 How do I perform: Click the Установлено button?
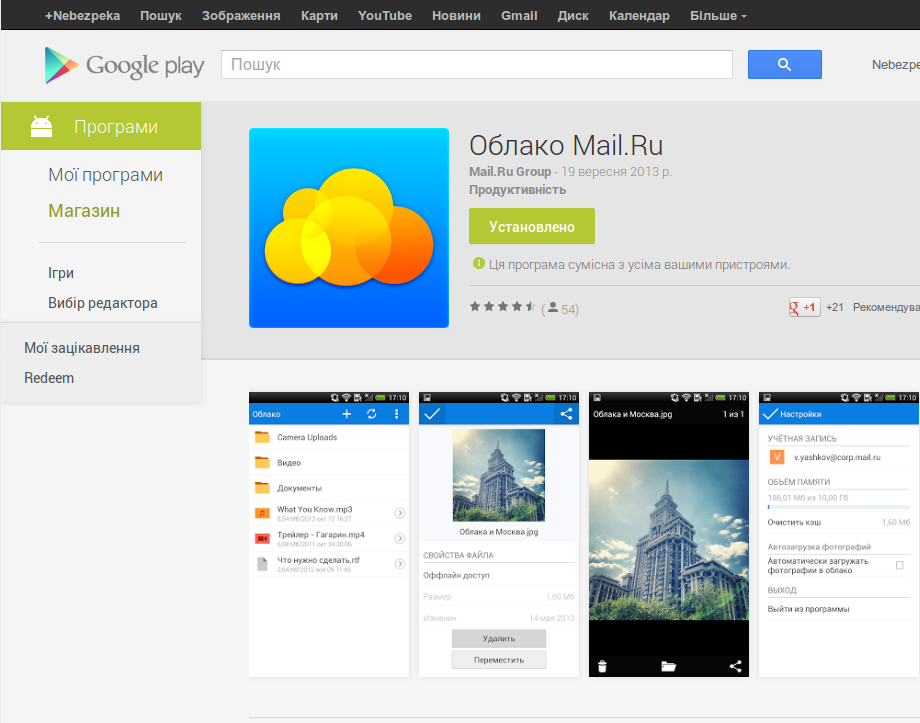point(532,226)
